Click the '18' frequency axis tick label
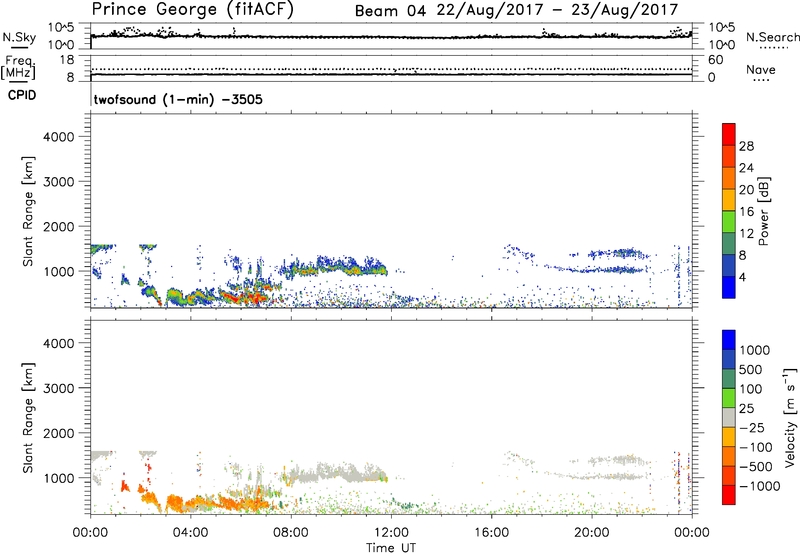The image size is (800, 554). click(67, 60)
